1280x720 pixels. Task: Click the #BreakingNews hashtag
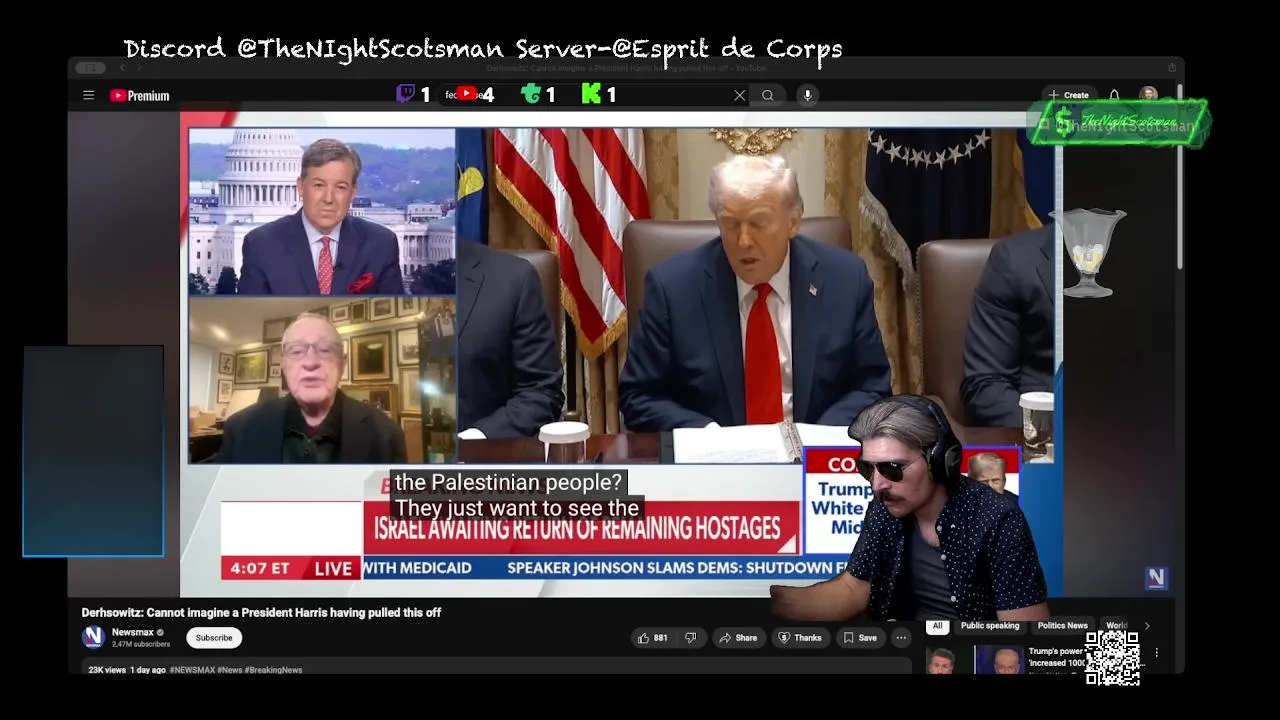(274, 670)
